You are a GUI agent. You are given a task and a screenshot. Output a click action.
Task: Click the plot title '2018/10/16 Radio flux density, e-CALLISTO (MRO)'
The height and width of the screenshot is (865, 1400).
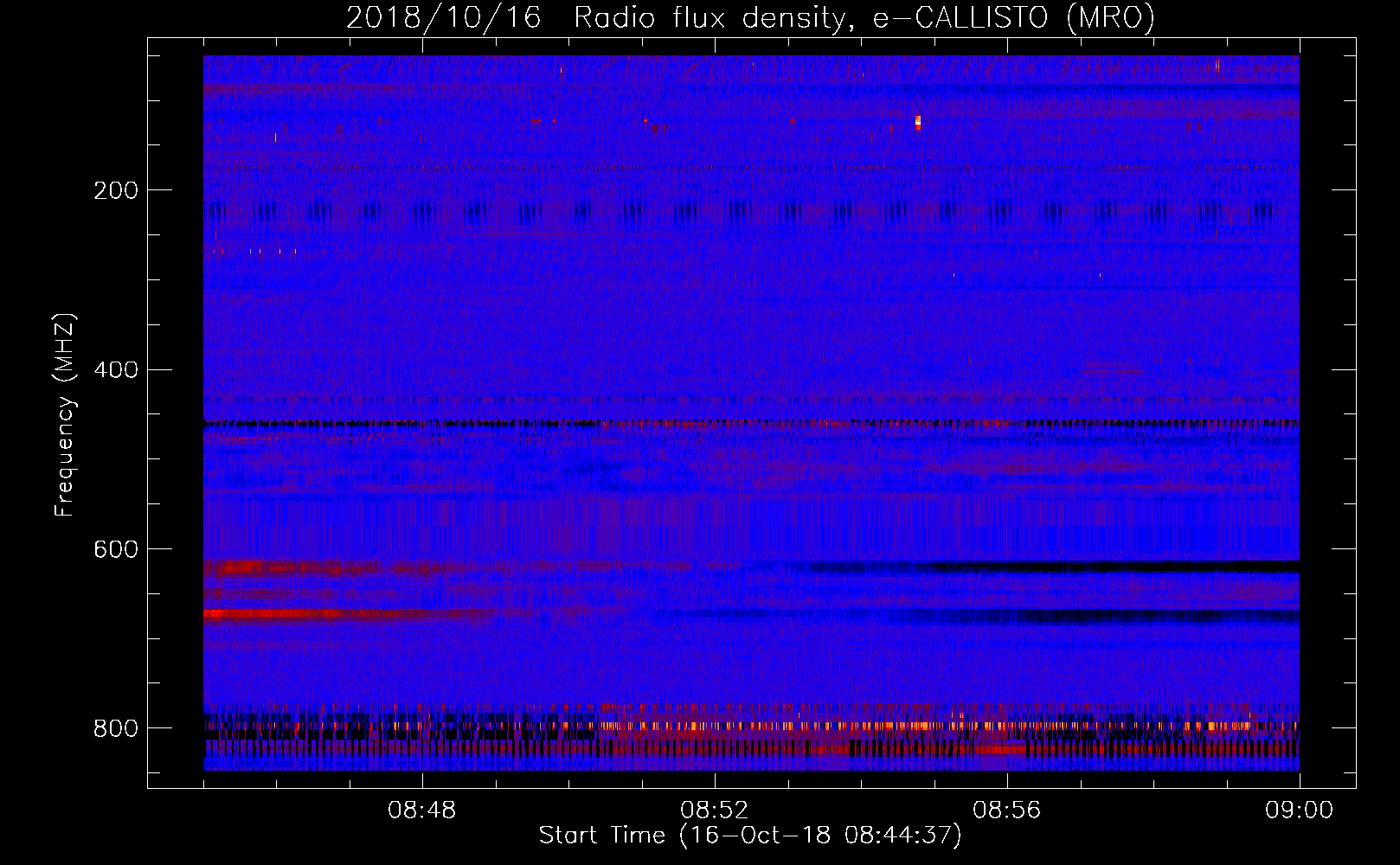tap(750, 17)
